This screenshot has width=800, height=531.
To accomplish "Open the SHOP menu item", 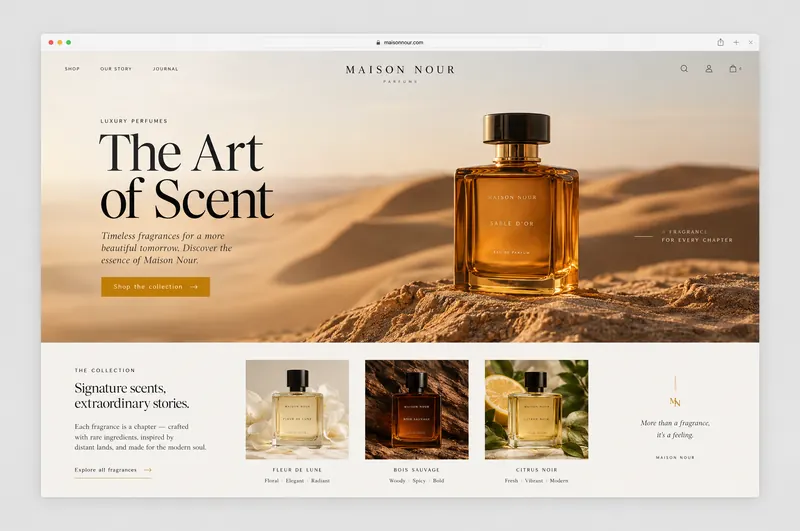I will point(72,69).
